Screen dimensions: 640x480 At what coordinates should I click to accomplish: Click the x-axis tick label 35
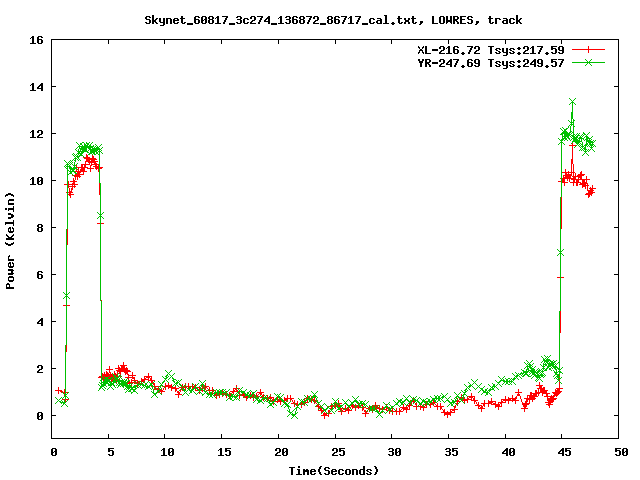pyautogui.click(x=451, y=452)
